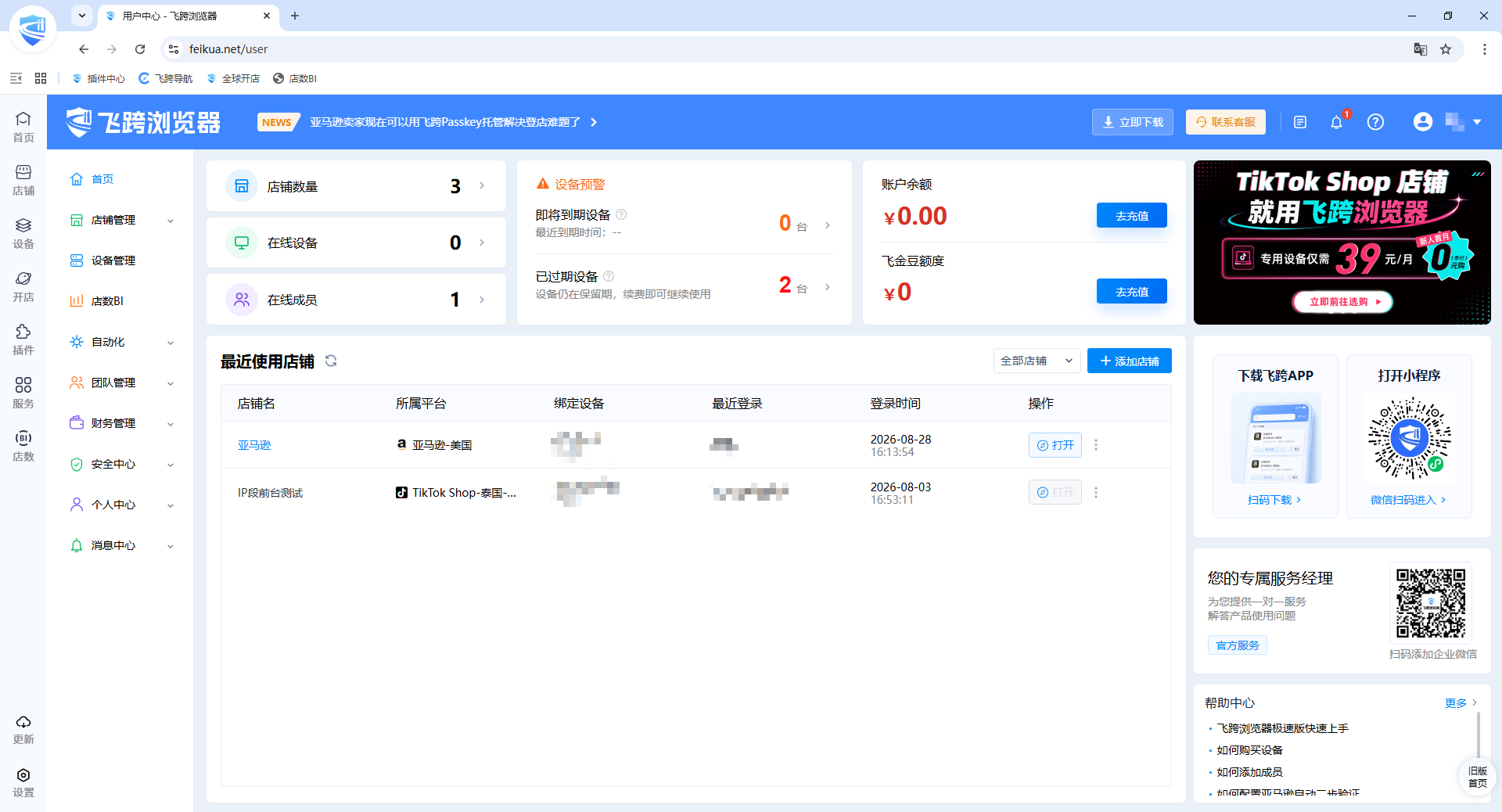Click the help icon beside 已过期设备
The height and width of the screenshot is (812, 1502).
(x=609, y=276)
